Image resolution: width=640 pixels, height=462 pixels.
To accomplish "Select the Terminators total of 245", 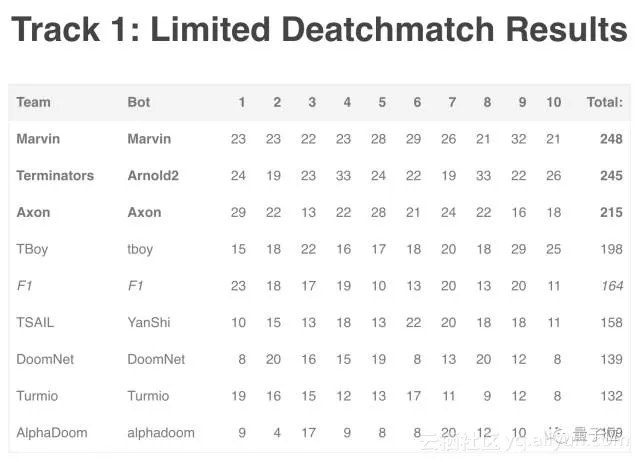I will pos(611,176).
